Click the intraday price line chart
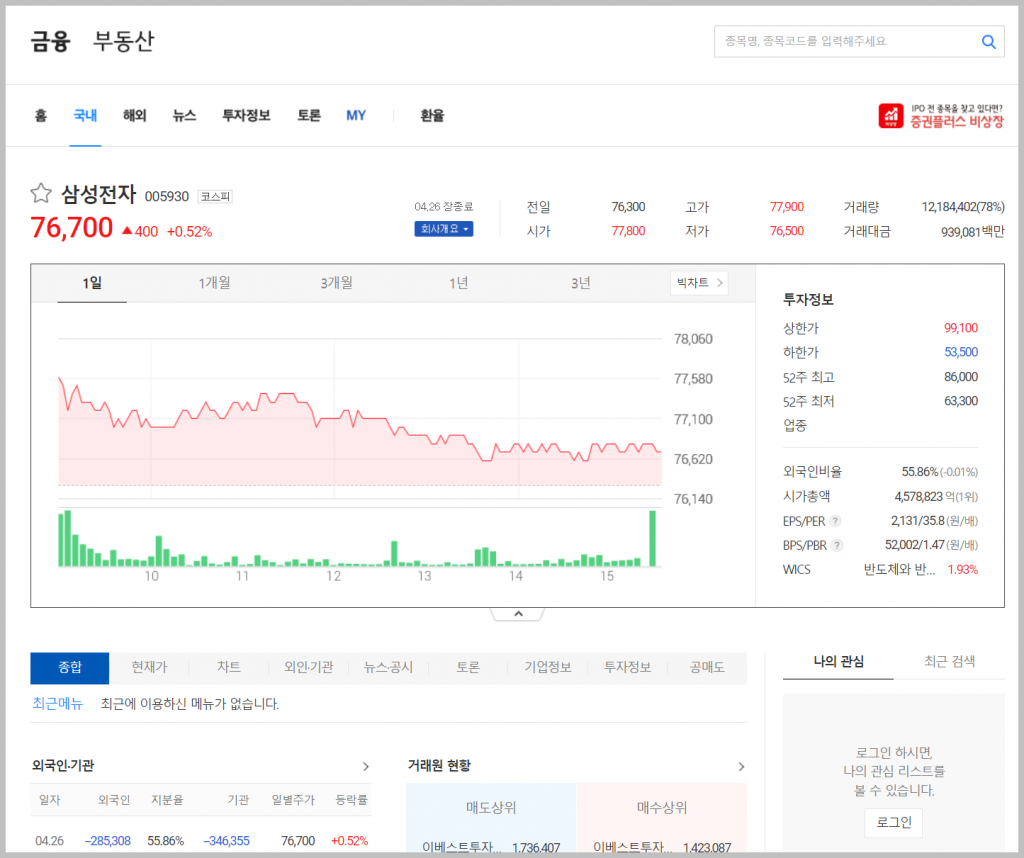This screenshot has height=858, width=1024. (360, 418)
